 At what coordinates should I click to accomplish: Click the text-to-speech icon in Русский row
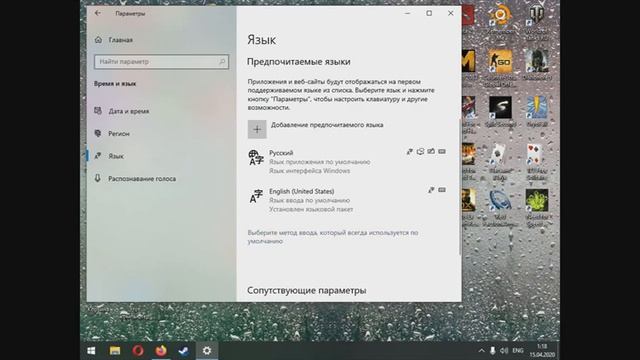pyautogui.click(x=409, y=151)
